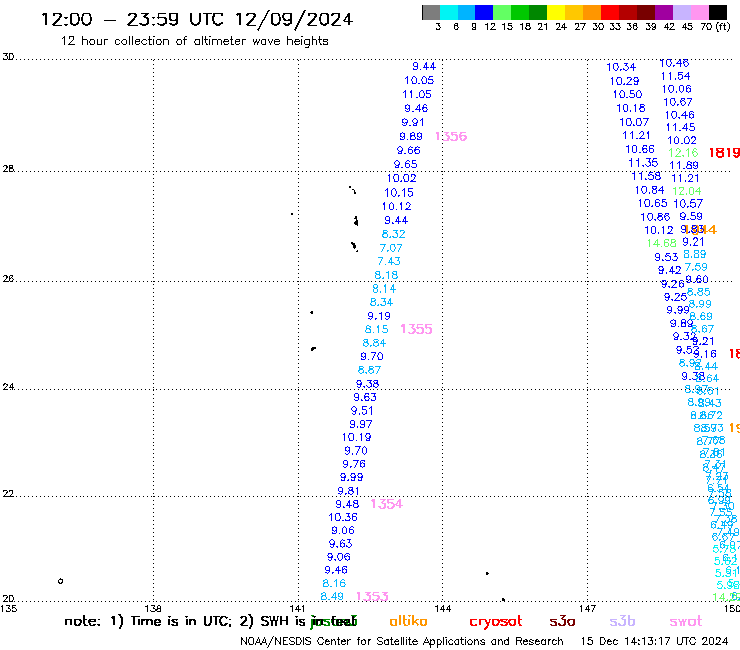The image size is (740, 650).
Task: Click the purple 42 ft legend swatch
Action: pos(664,12)
